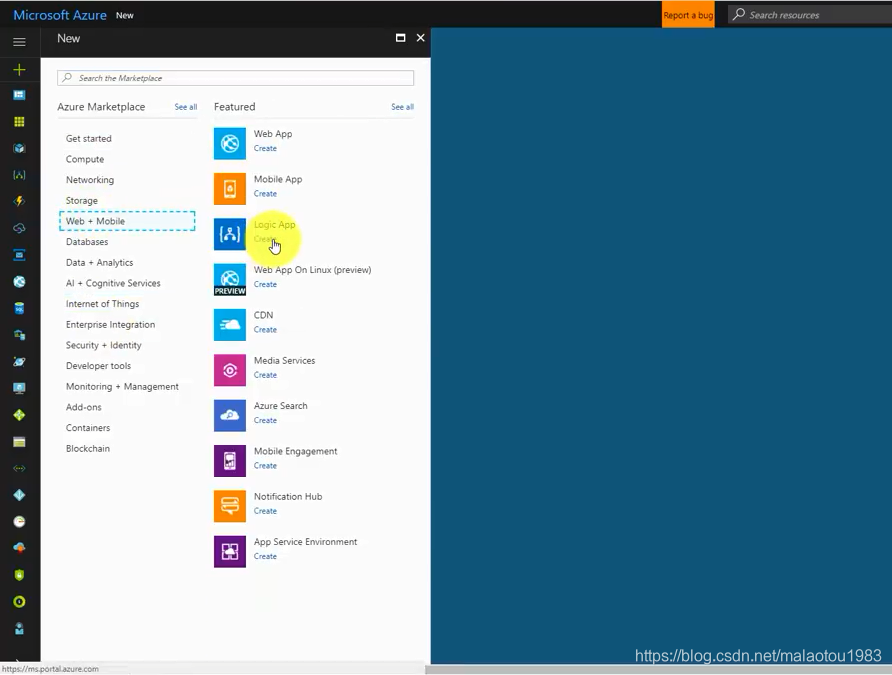This screenshot has height=675, width=892.
Task: Click the Azure Search tile icon
Action: 230,415
